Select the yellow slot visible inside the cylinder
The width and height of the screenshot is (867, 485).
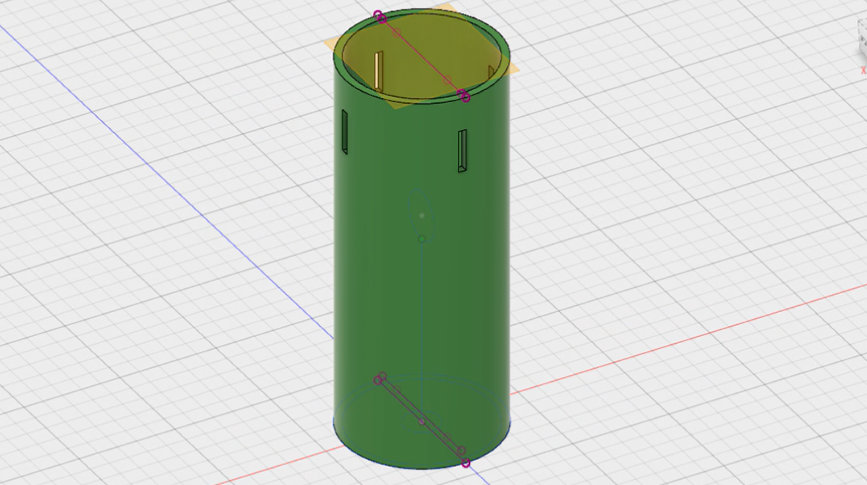[x=378, y=71]
